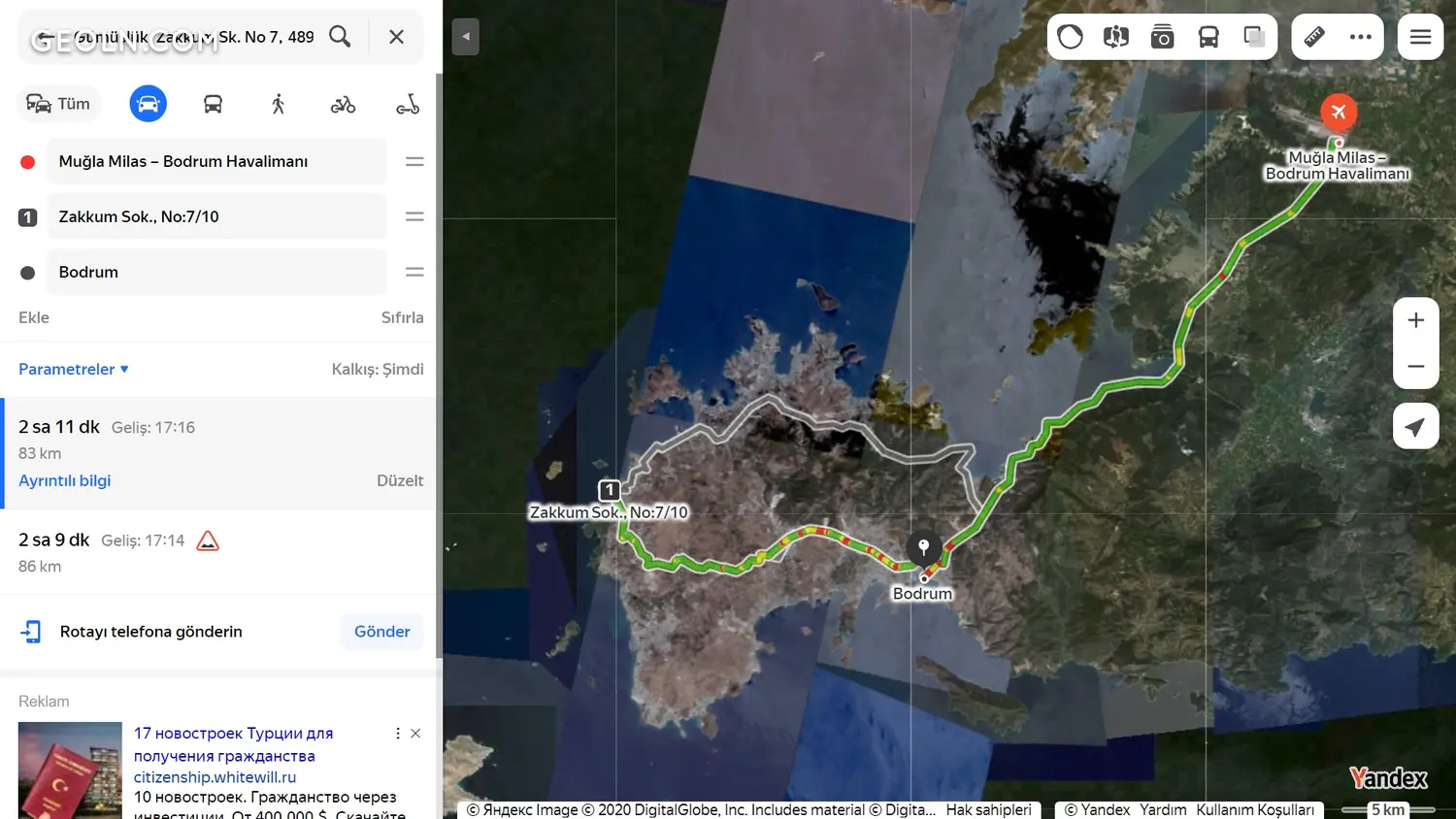Select the bicycle route mode
This screenshot has height=819, width=1456.
coord(343,104)
